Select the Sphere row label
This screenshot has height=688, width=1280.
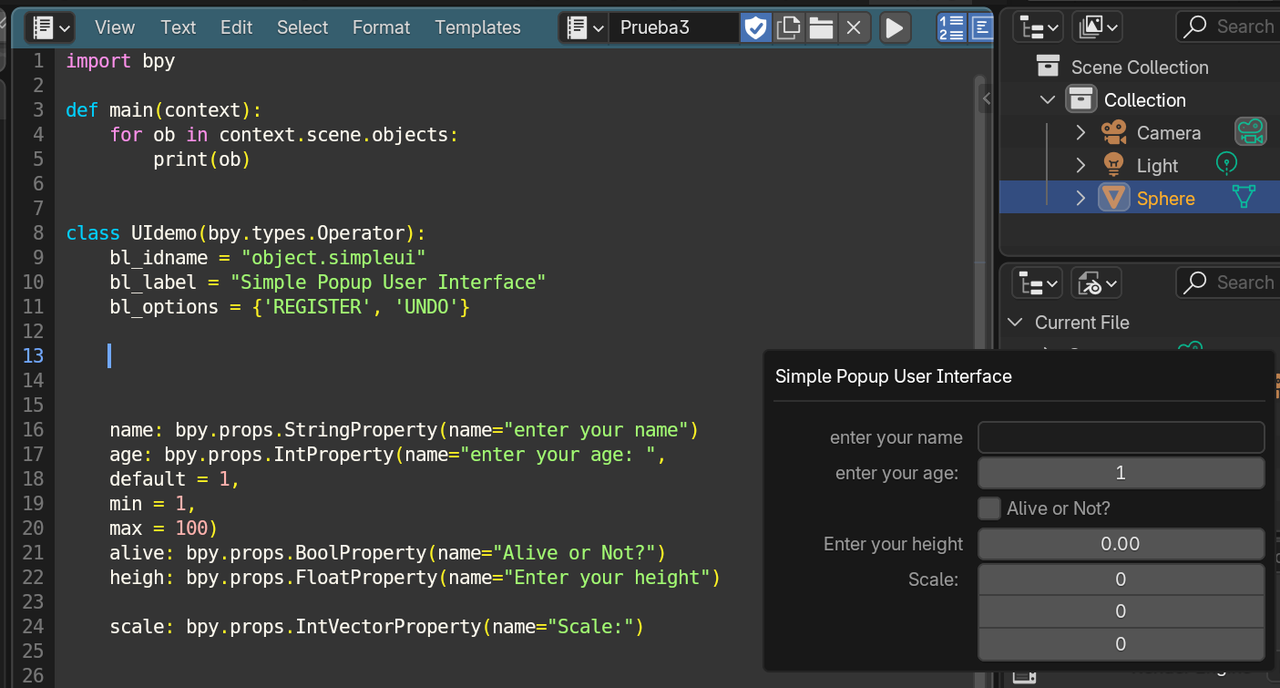point(1165,199)
